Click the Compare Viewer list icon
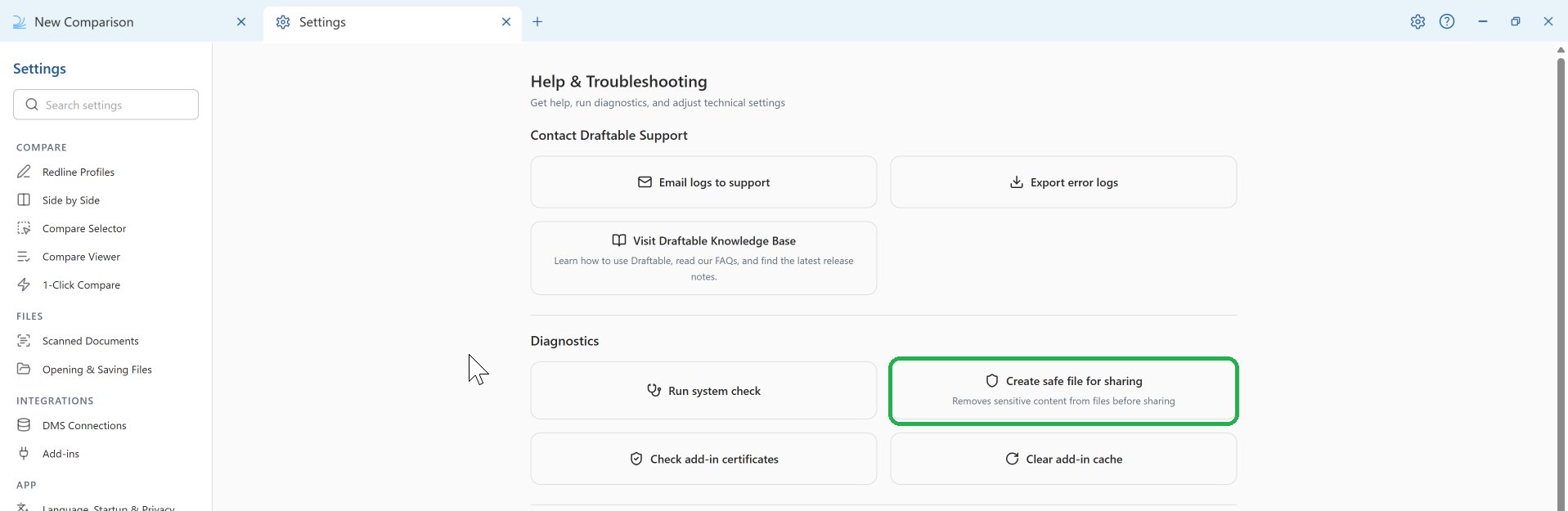The image size is (1568, 511). pyautogui.click(x=24, y=257)
